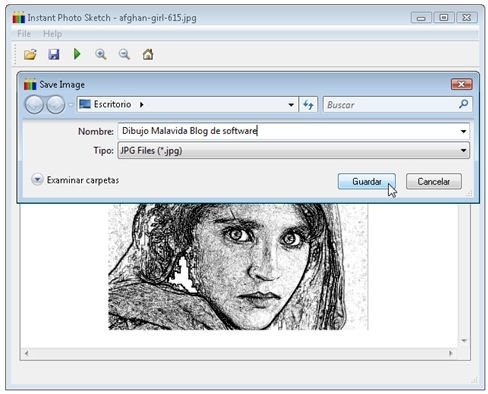Refresh the Escritorio folder location
Viewport: 488px width, 394px height.
tap(308, 105)
